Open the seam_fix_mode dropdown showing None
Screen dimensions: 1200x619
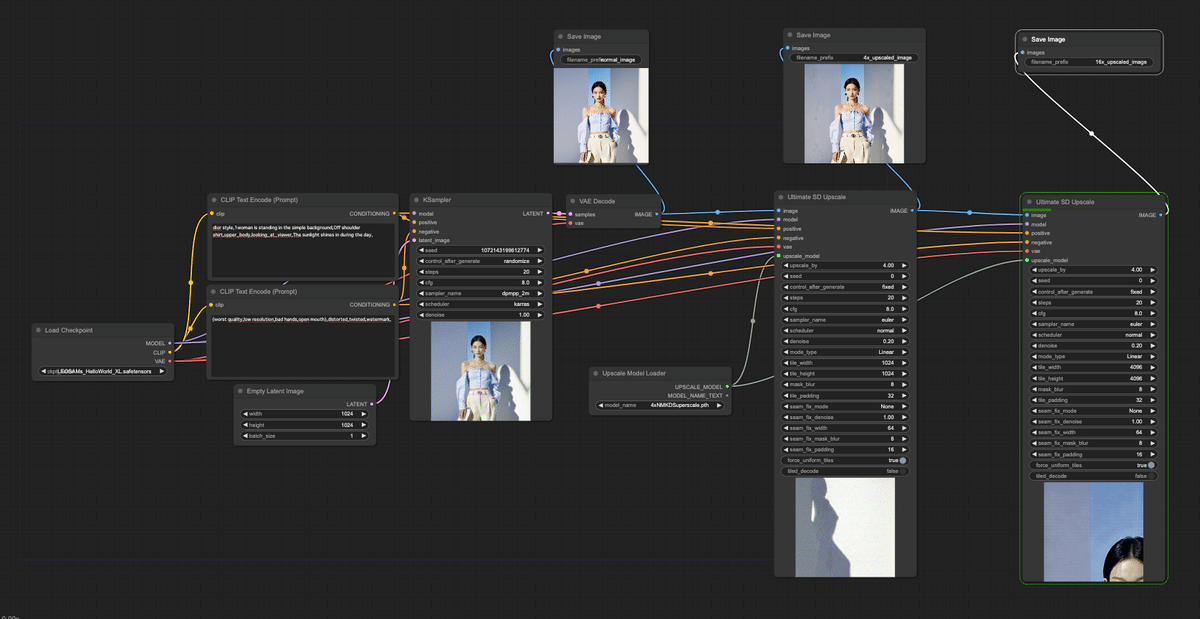845,406
